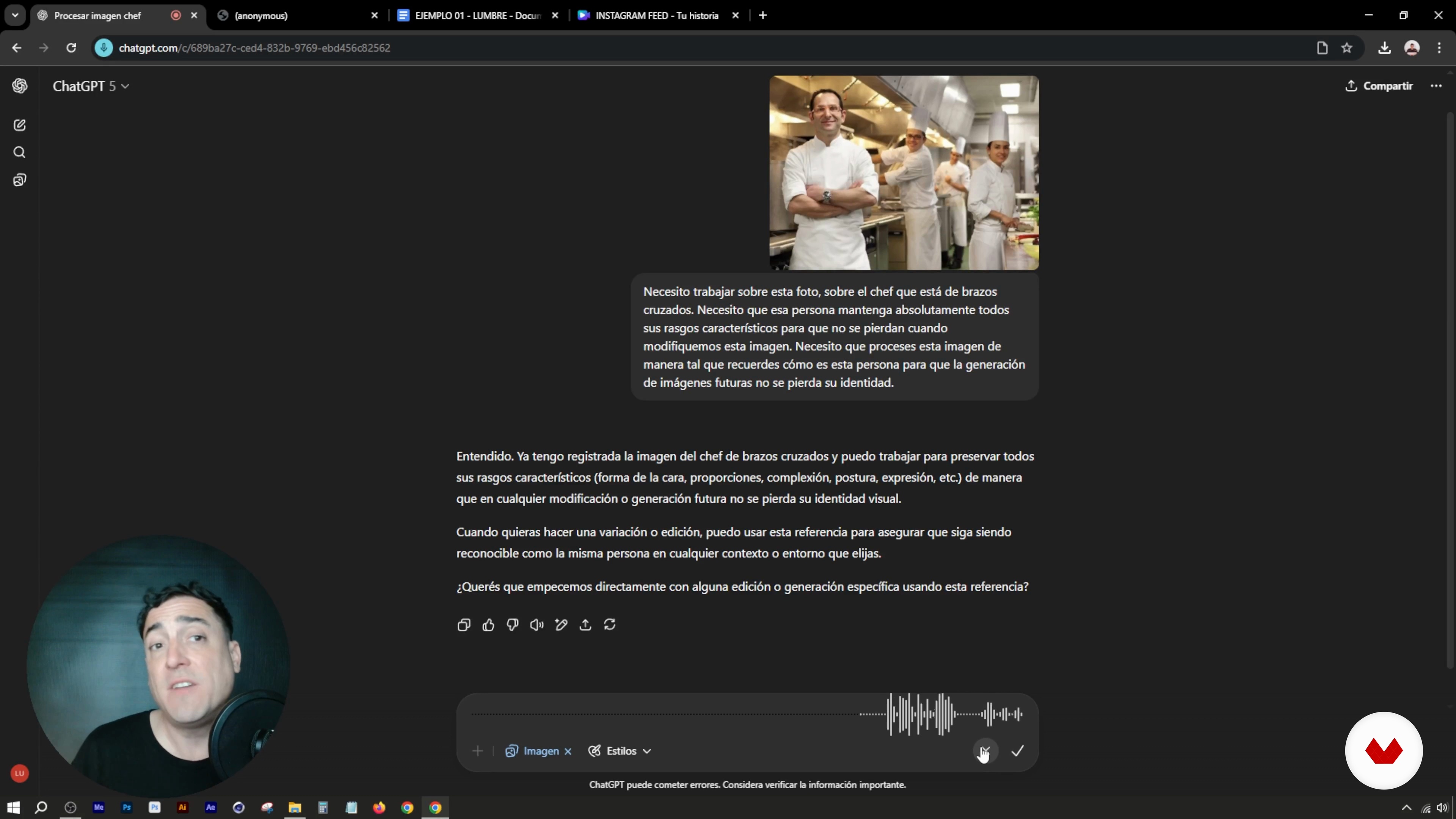Close the EJEMPLO 01 - LUMBRE tab

click(x=555, y=16)
